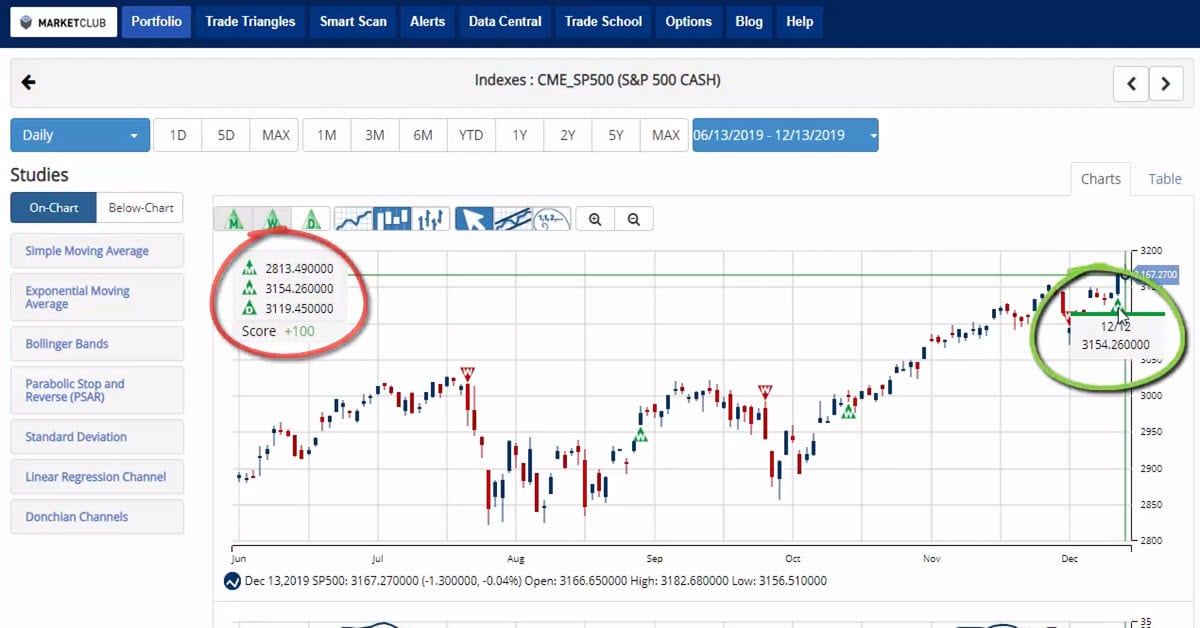Set range to 6M

[x=423, y=135]
